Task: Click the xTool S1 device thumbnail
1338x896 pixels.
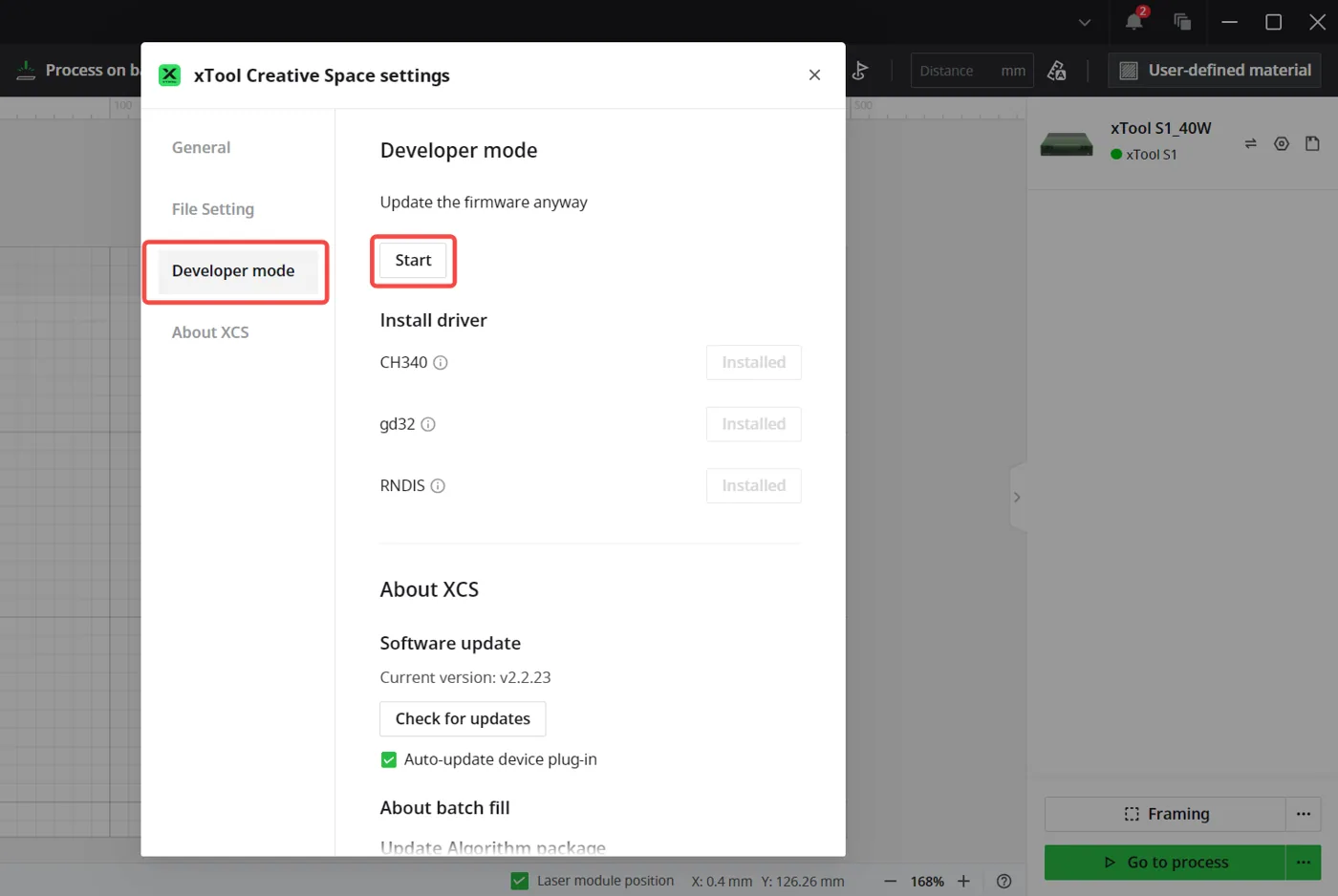Action: [1066, 143]
